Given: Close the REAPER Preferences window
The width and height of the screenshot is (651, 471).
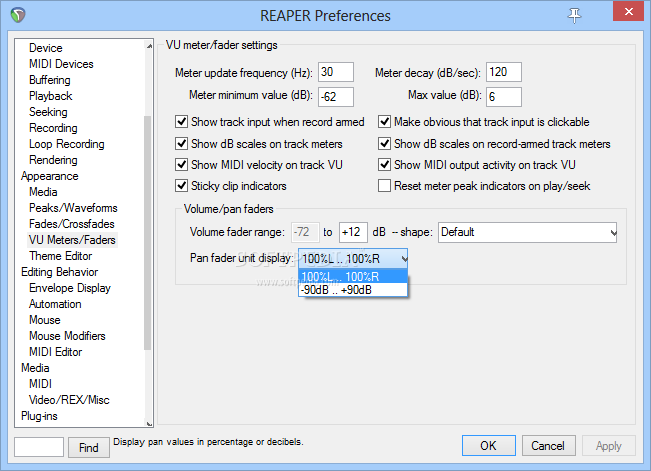Looking at the screenshot, I should point(629,12).
